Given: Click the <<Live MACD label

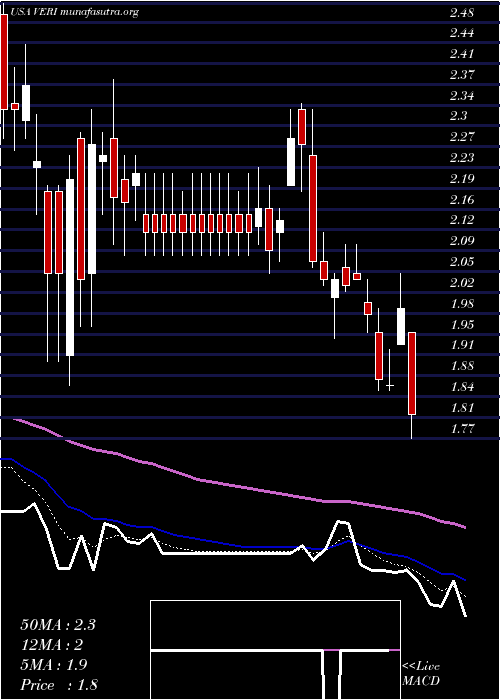Looking at the screenshot, I should tap(421, 674).
